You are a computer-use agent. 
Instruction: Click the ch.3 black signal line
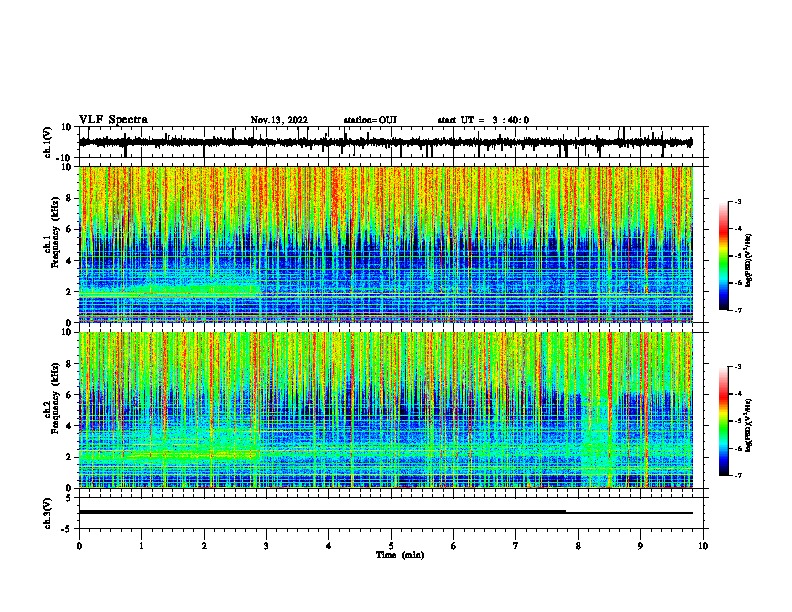pos(385,512)
